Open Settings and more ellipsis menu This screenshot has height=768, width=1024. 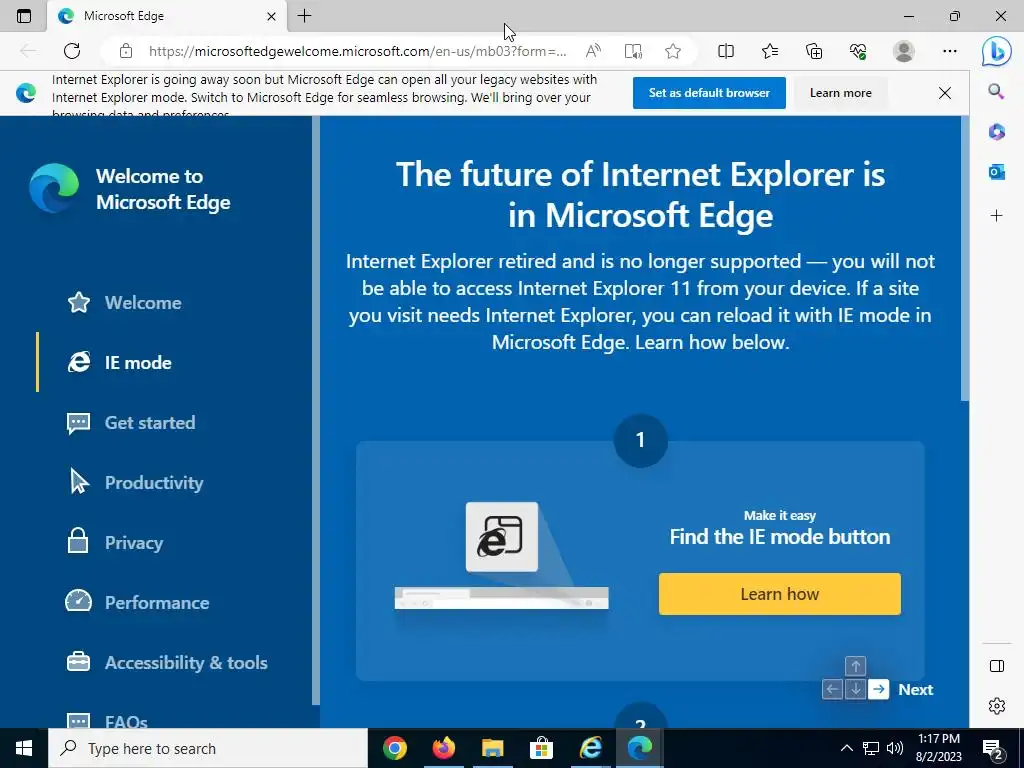[x=950, y=51]
